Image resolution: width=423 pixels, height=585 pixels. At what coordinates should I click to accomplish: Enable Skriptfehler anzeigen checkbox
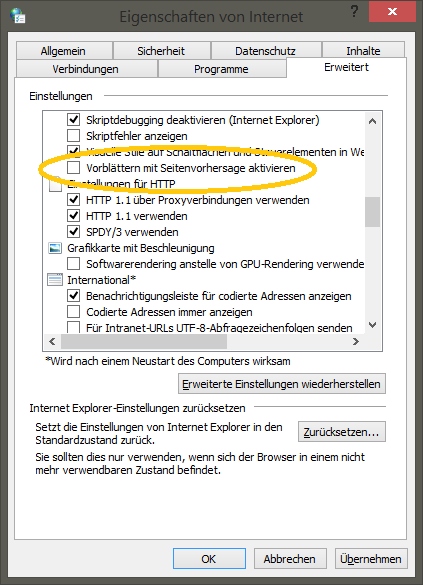point(73,136)
